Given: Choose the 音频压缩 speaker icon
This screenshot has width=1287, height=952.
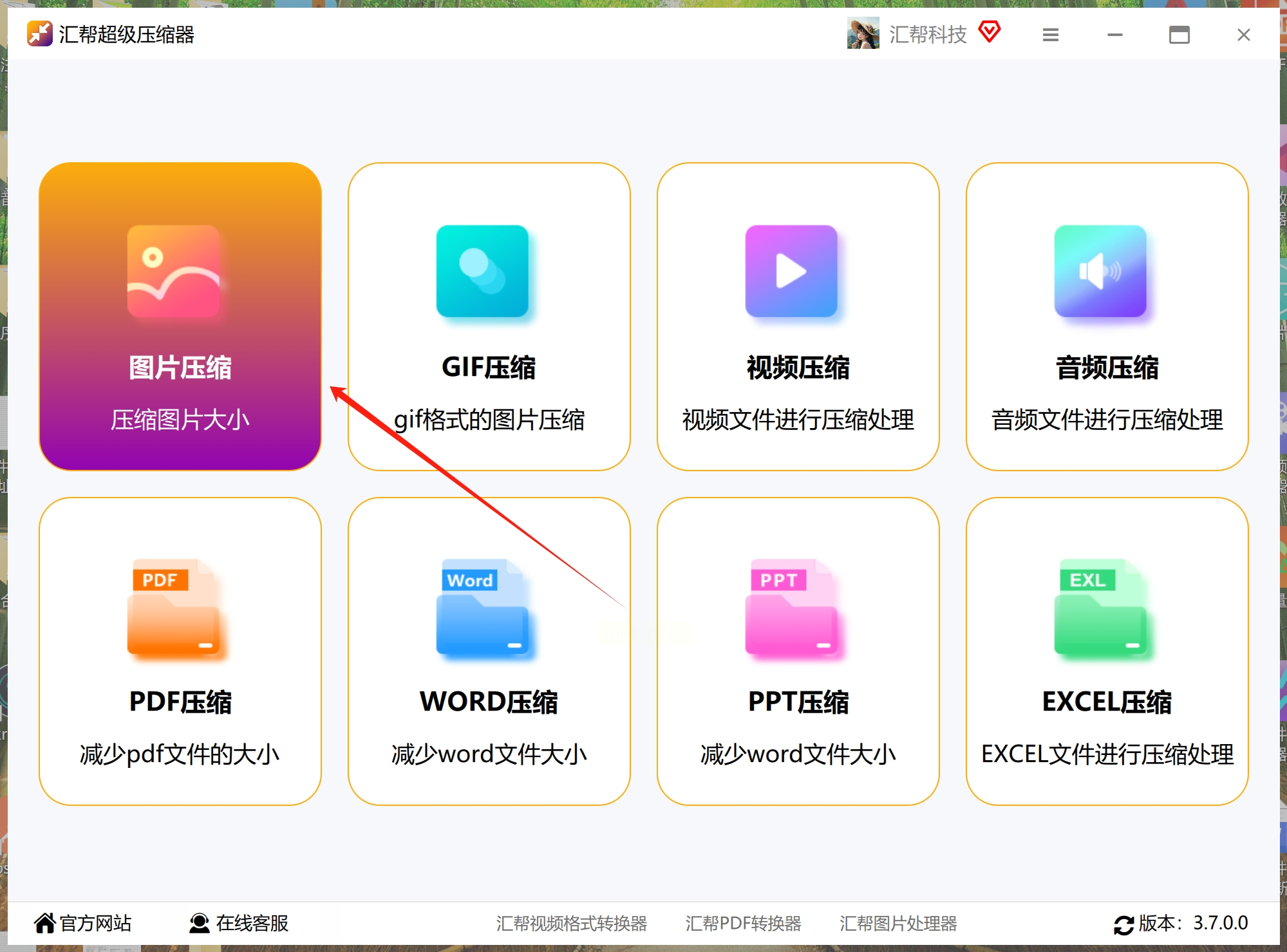Looking at the screenshot, I should tap(1100, 271).
